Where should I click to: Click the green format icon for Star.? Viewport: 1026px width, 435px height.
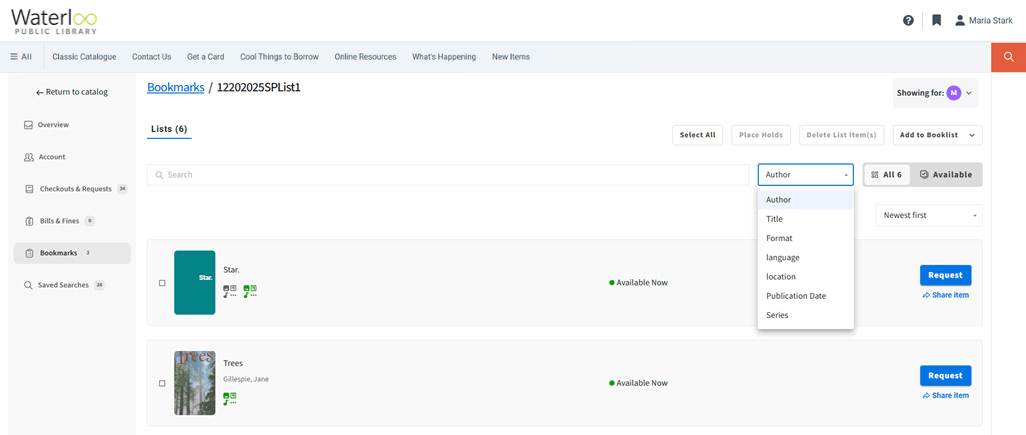click(250, 291)
